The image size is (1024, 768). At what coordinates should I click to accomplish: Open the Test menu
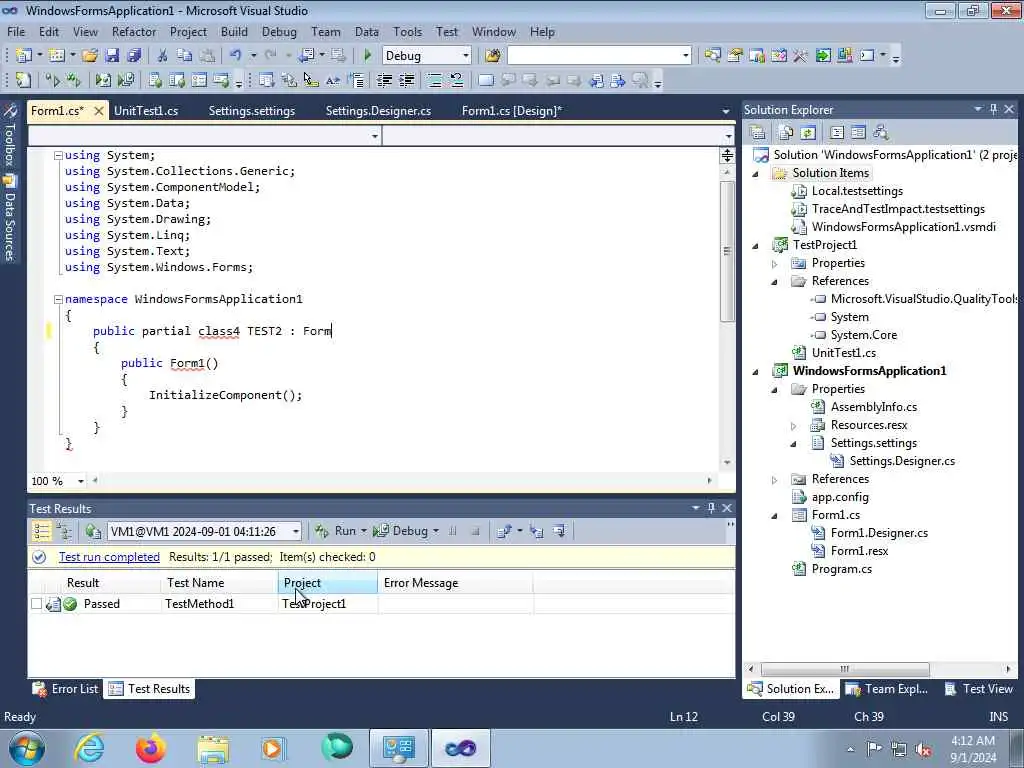click(x=447, y=31)
